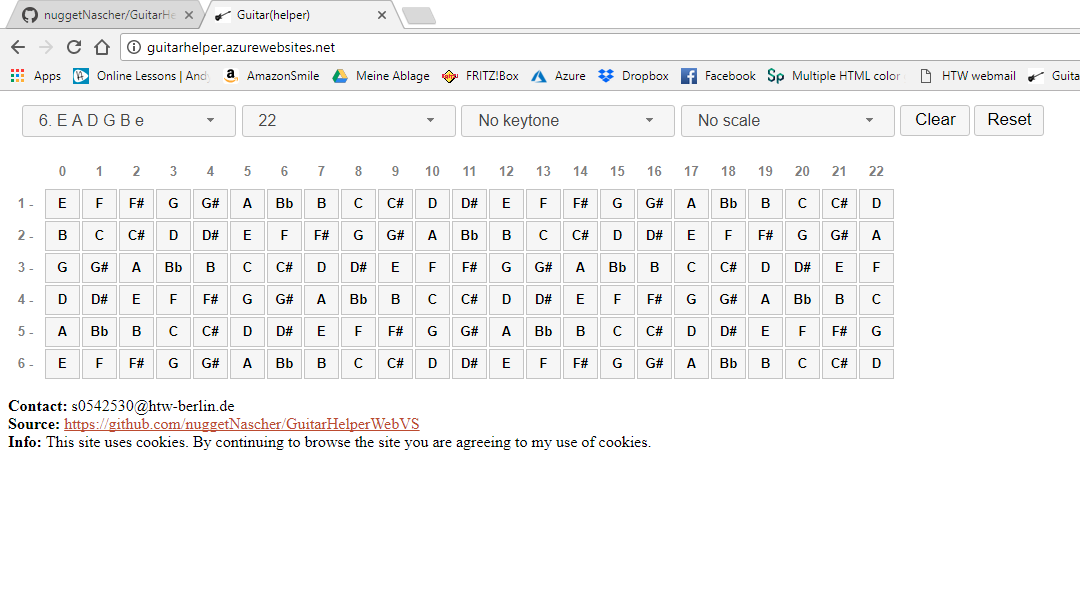Toggle open E note on string 1
This screenshot has width=1080, height=608.
click(x=62, y=204)
